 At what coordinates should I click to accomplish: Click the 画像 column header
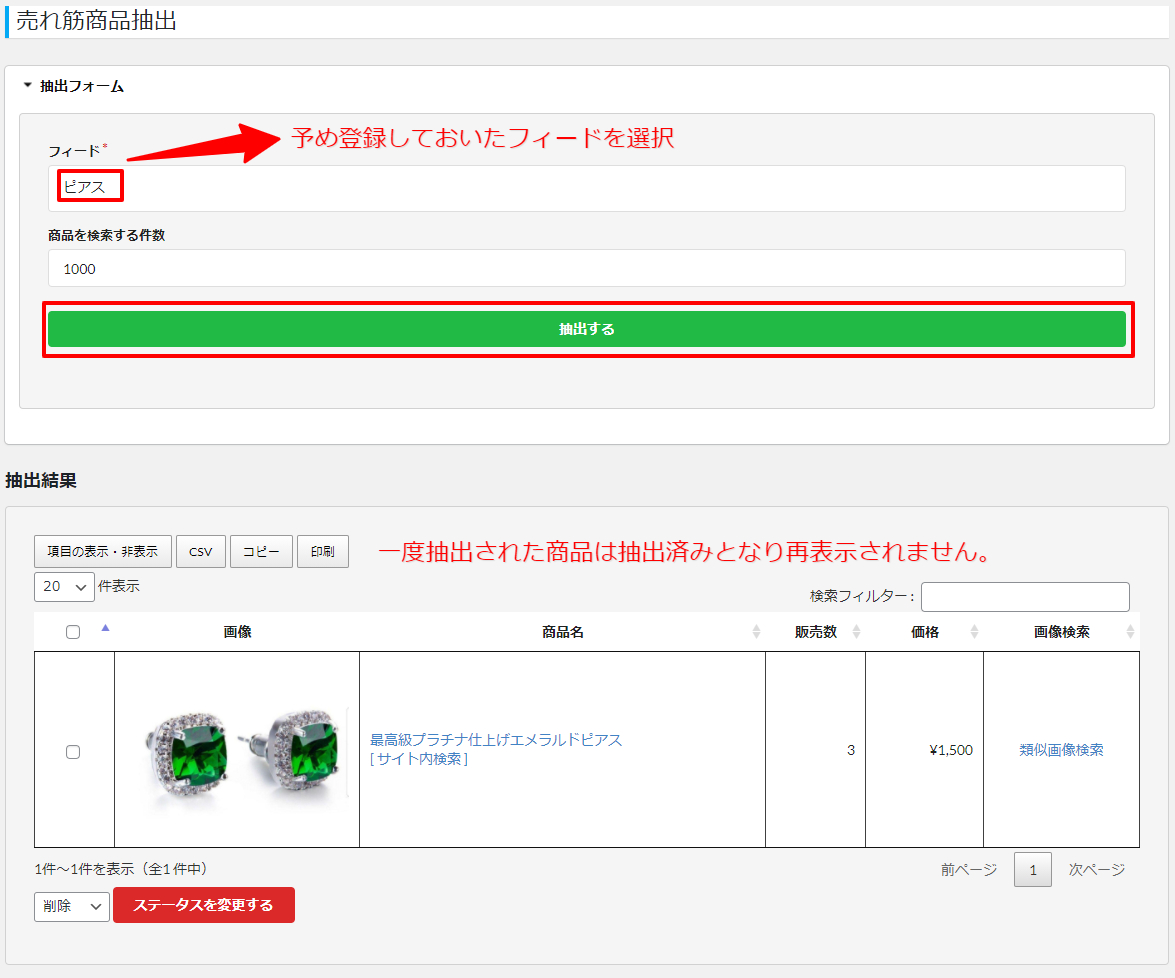click(x=238, y=632)
